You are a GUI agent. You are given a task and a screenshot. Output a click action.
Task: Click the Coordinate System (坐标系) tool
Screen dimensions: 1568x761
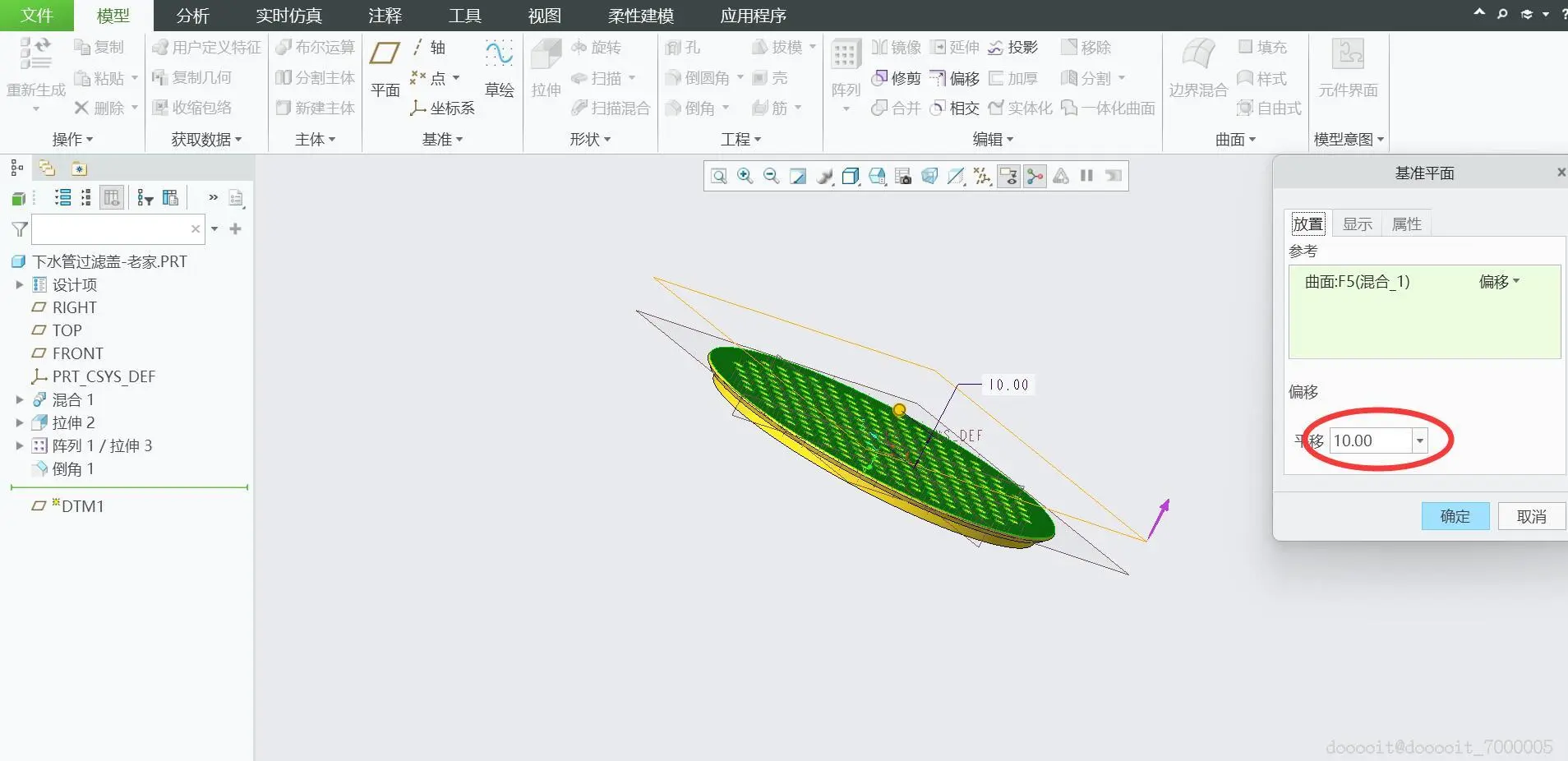coord(443,108)
